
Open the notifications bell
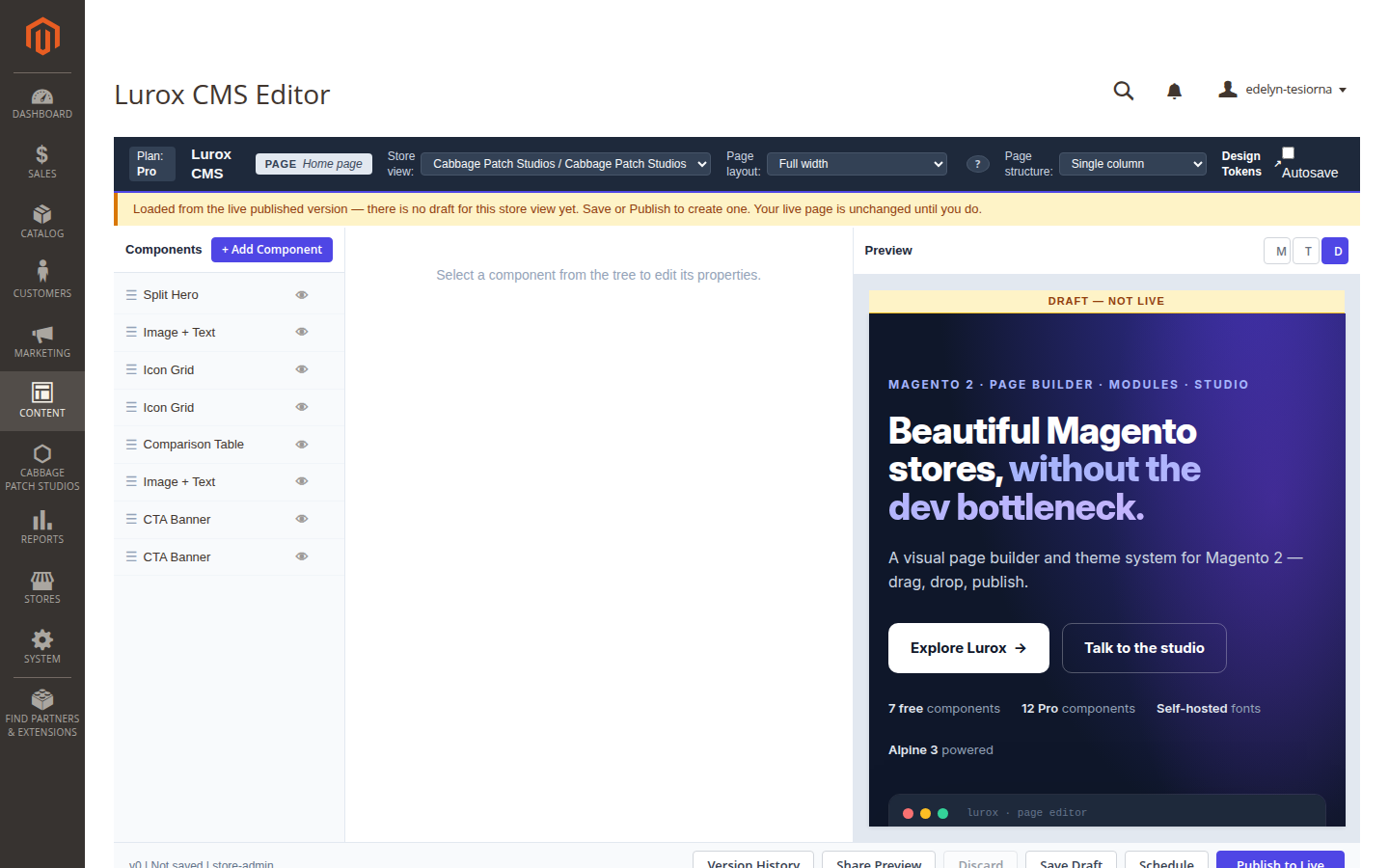1174,91
